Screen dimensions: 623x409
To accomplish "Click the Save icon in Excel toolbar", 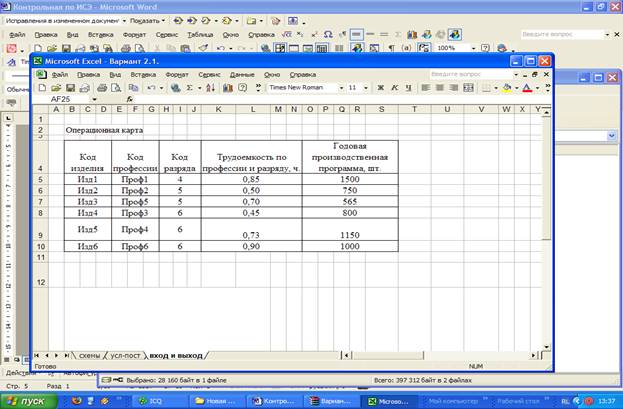I will point(71,88).
